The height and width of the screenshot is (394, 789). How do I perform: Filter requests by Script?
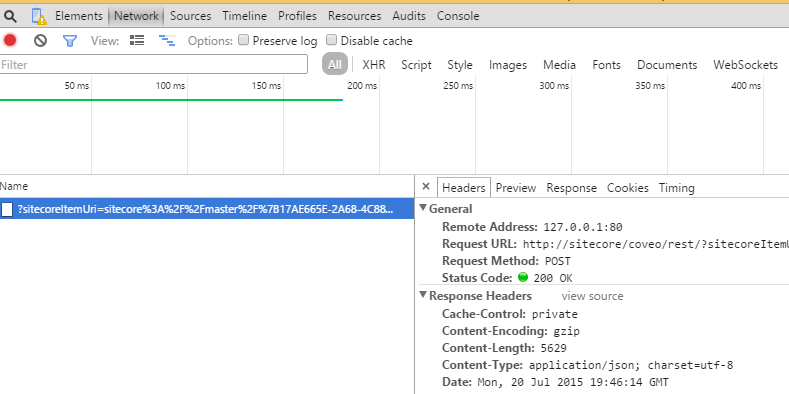point(416,65)
